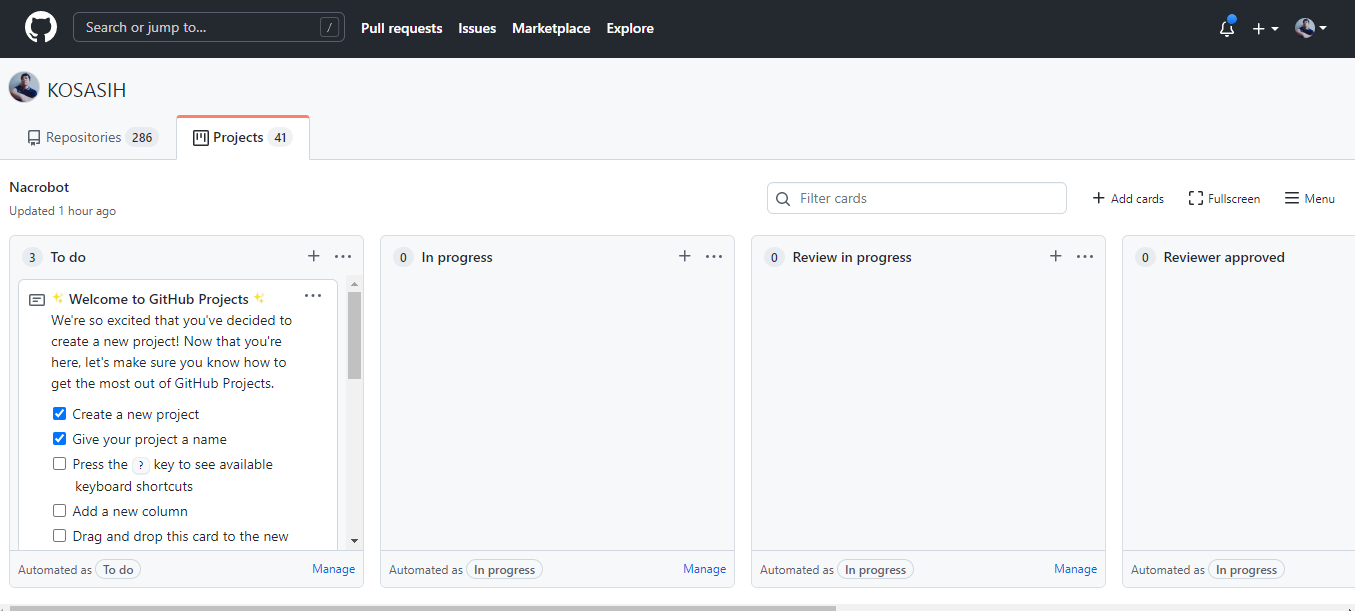The height and width of the screenshot is (611, 1355).
Task: Uncheck Give your project a name checkbox
Action: coord(59,438)
